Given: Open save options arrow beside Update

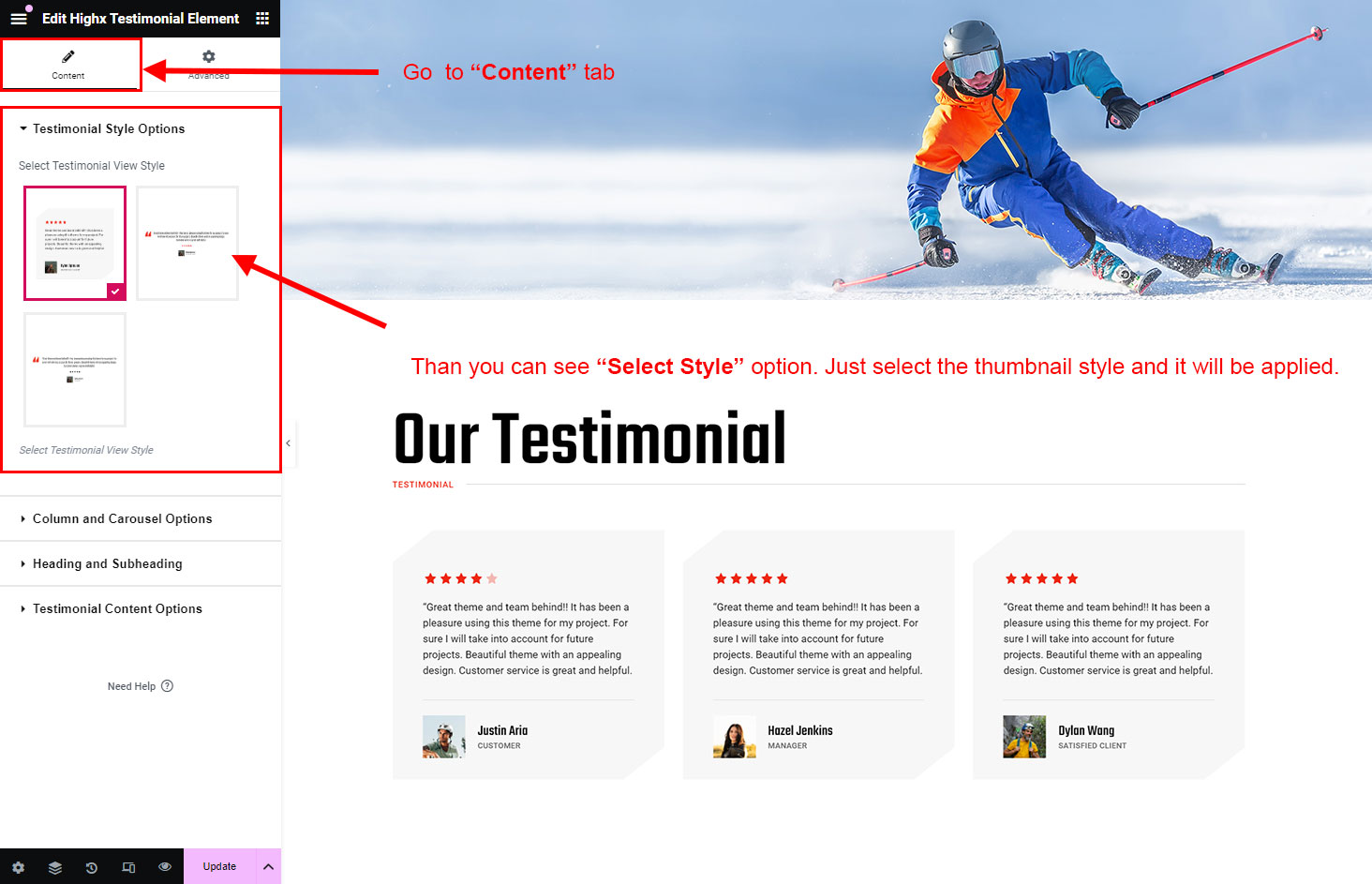Looking at the screenshot, I should click(268, 867).
